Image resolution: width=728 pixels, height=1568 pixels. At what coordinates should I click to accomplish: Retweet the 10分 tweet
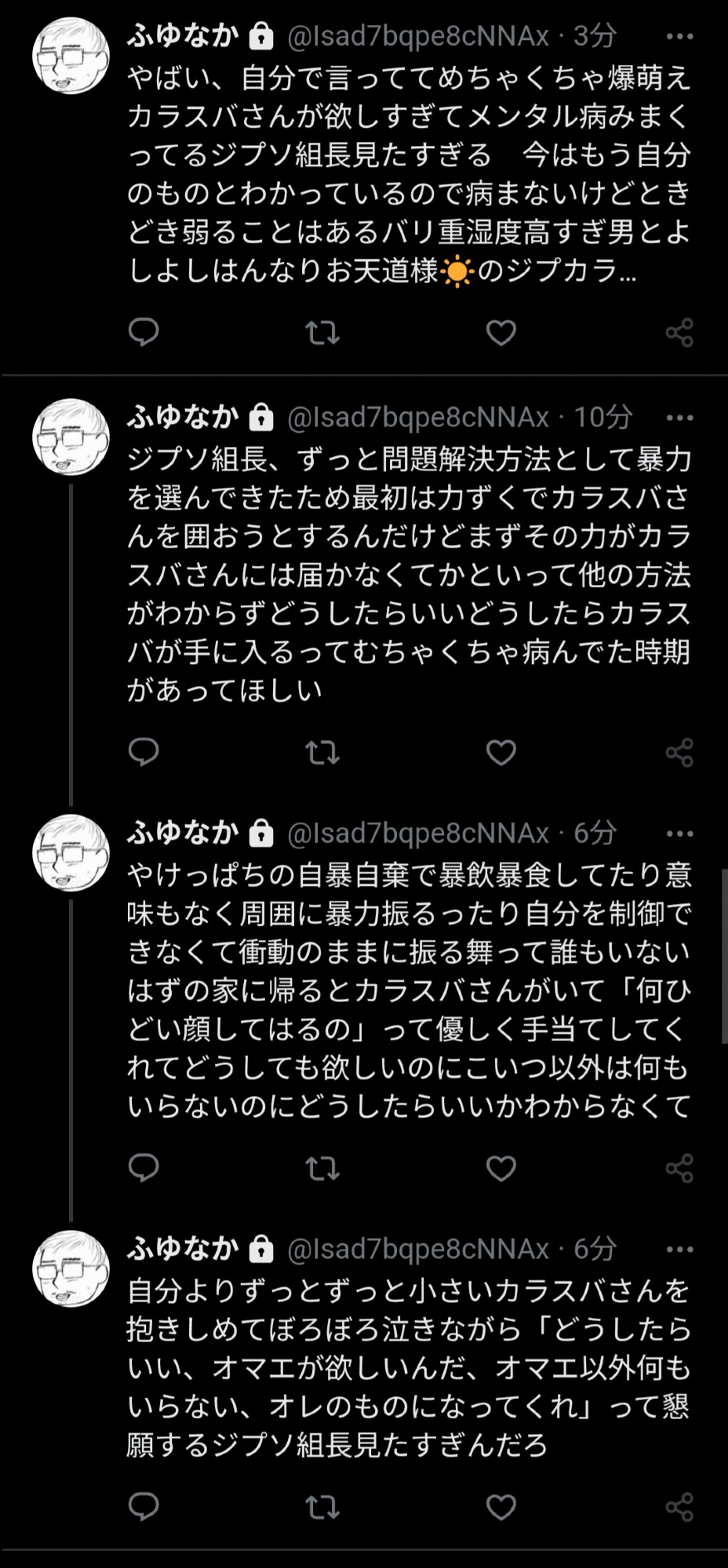(322, 753)
